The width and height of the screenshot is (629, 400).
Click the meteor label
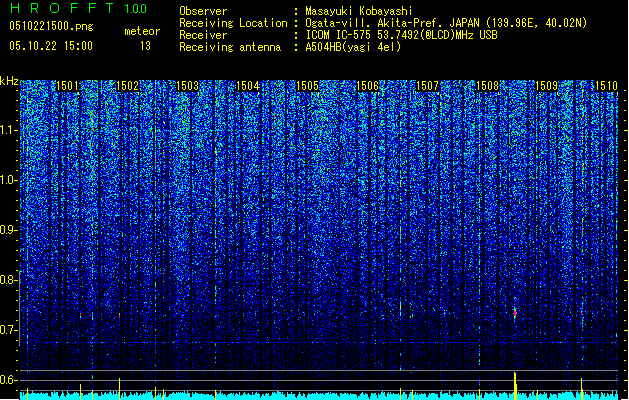[x=142, y=31]
